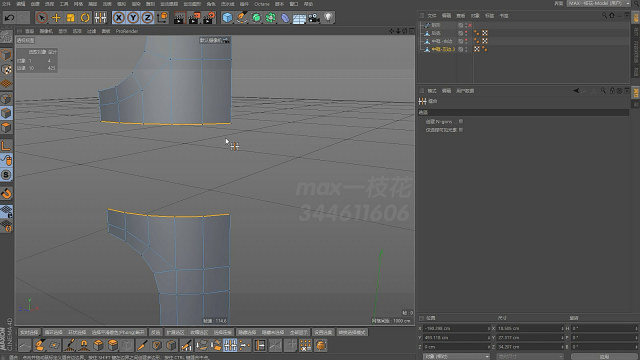
Task: Click the H rotation field in coordinates
Action: point(604,328)
